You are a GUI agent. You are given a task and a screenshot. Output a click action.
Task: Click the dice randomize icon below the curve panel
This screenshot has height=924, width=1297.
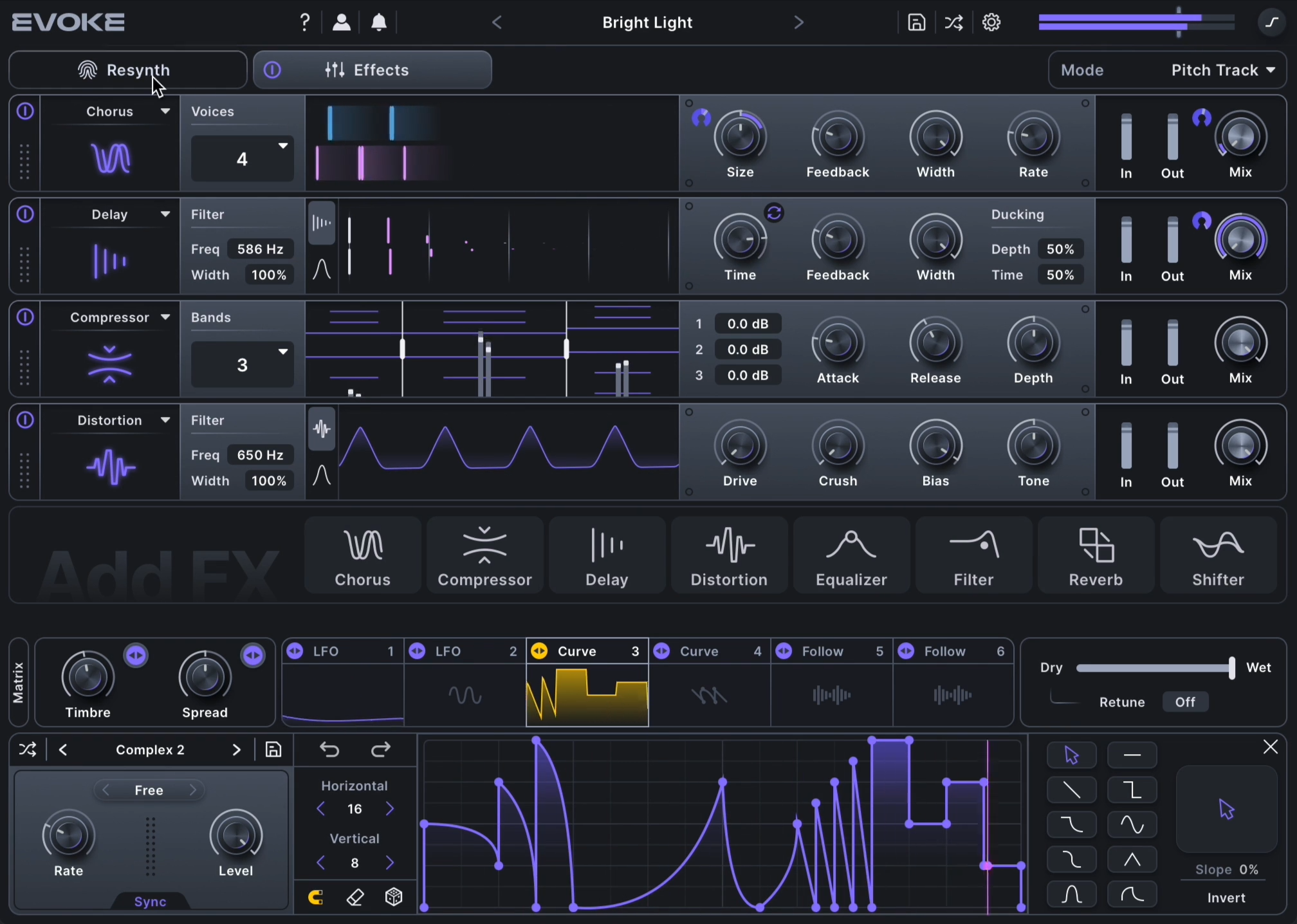(x=393, y=897)
